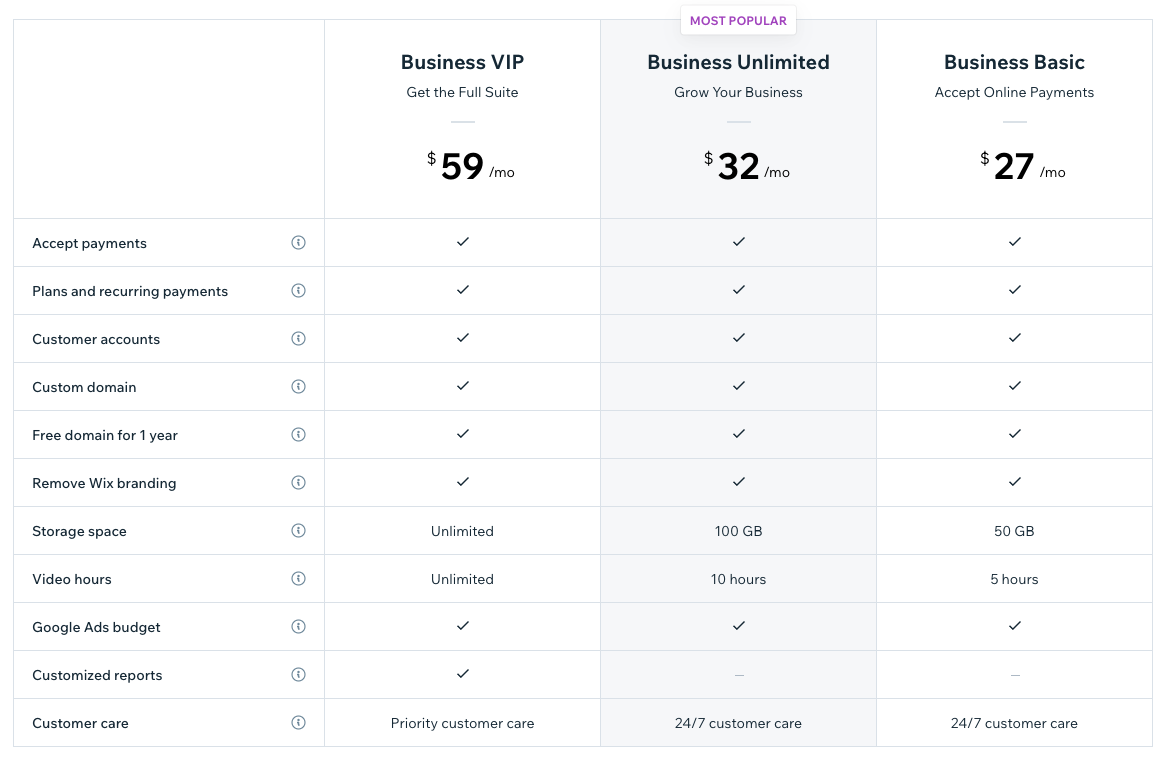Click the Most Popular badge
Viewport: 1174px width, 765px height.
738,20
